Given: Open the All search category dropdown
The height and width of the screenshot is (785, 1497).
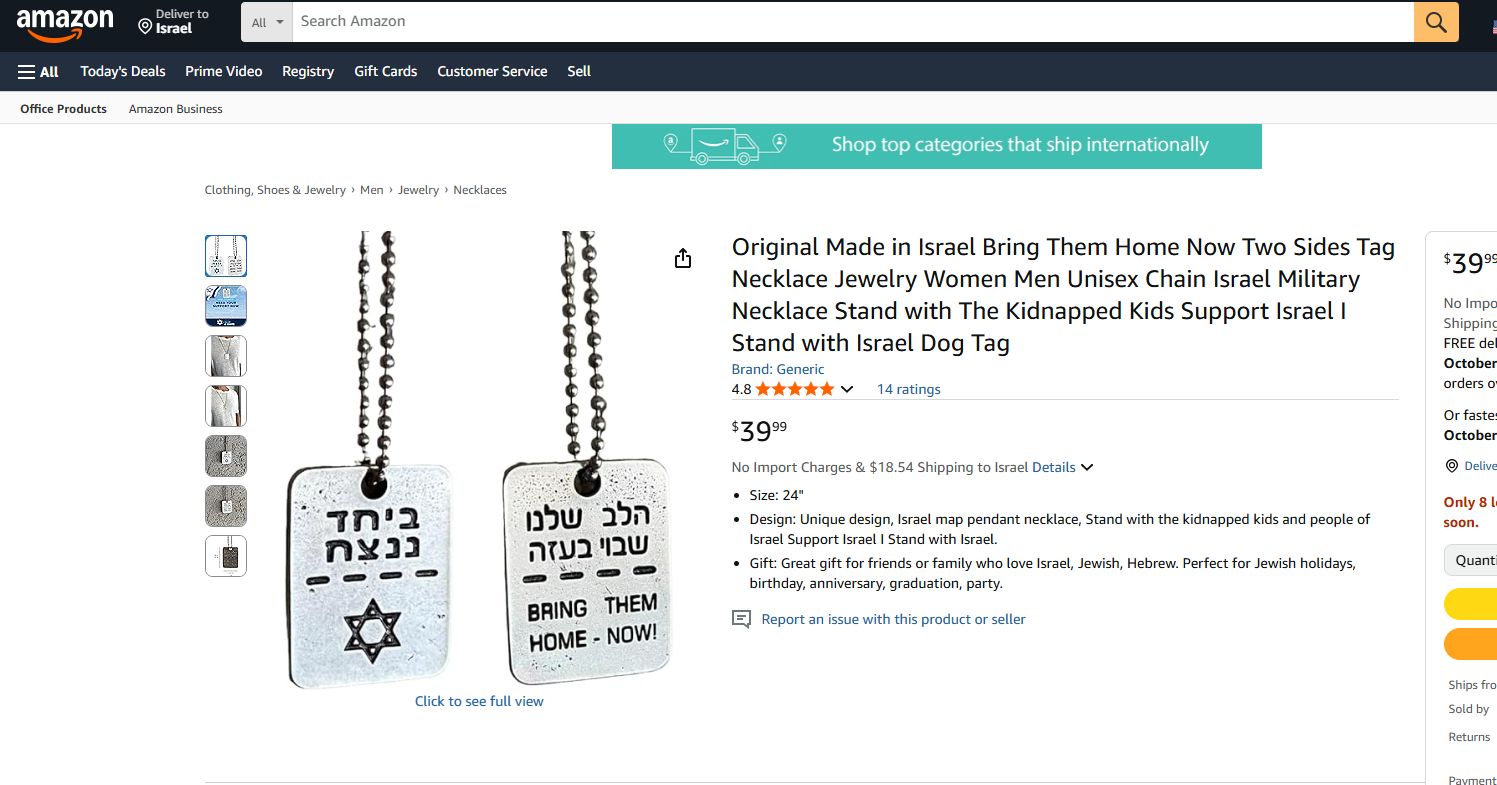Looking at the screenshot, I should 267,22.
